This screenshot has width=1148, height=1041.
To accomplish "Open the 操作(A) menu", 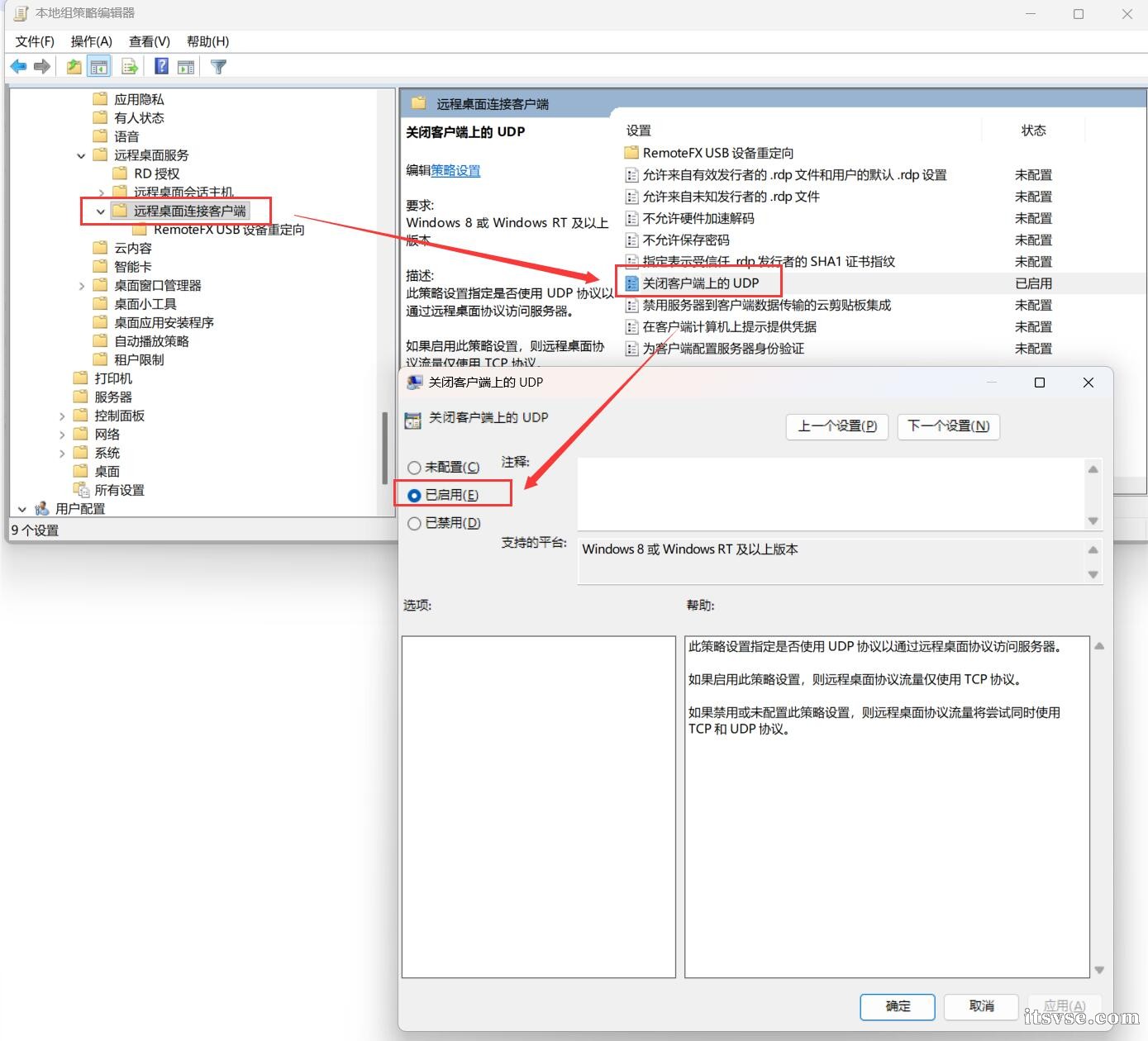I will pyautogui.click(x=91, y=41).
